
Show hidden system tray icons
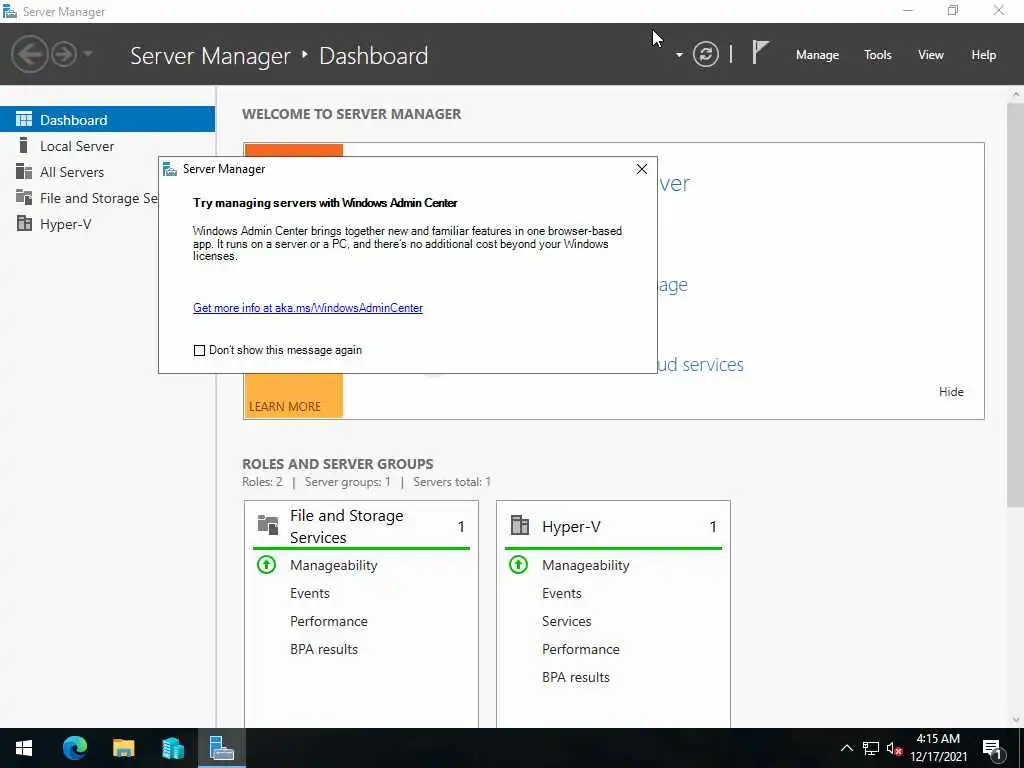pyautogui.click(x=846, y=748)
